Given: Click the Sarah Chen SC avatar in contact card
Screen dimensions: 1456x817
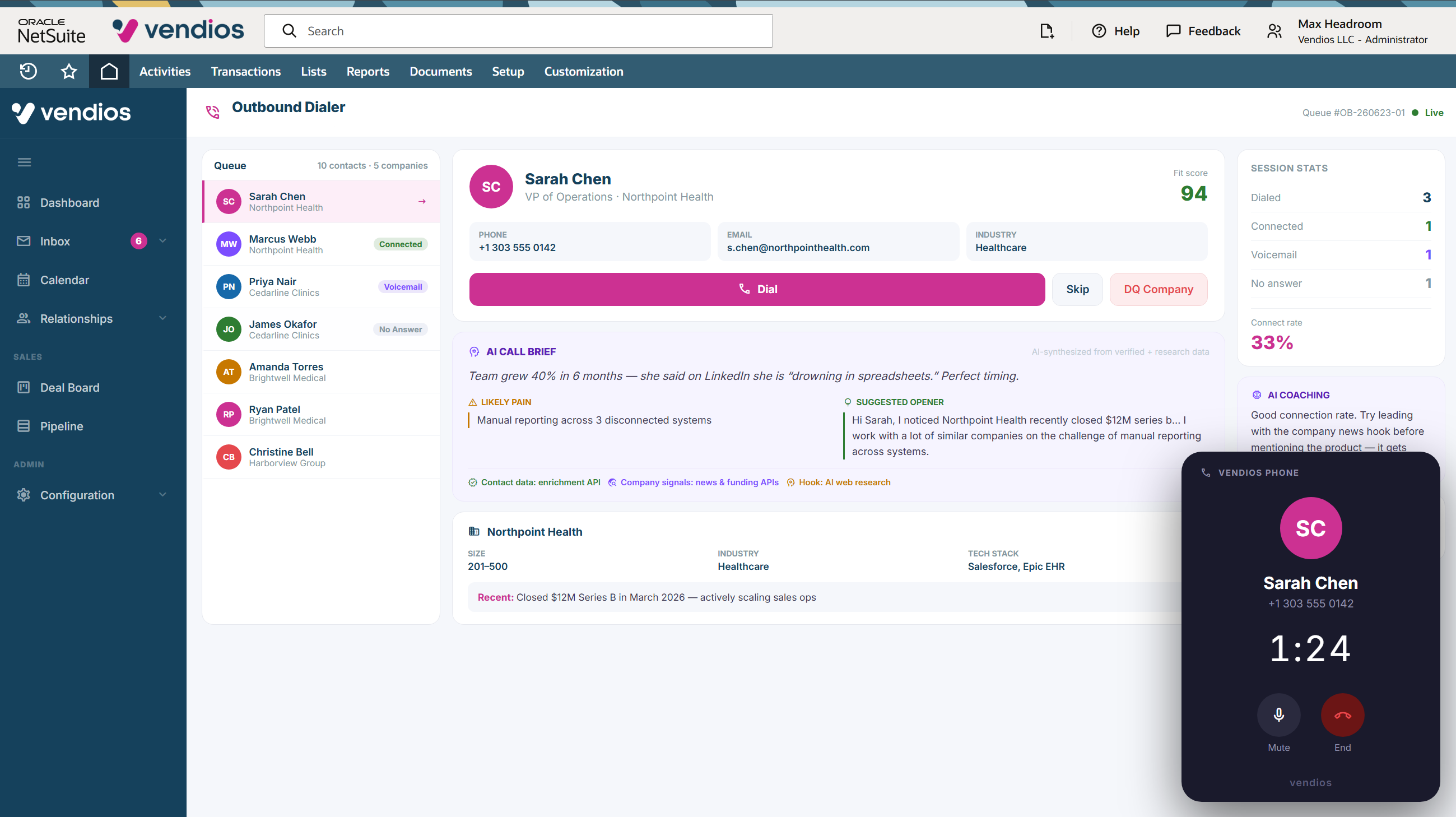Looking at the screenshot, I should point(491,187).
